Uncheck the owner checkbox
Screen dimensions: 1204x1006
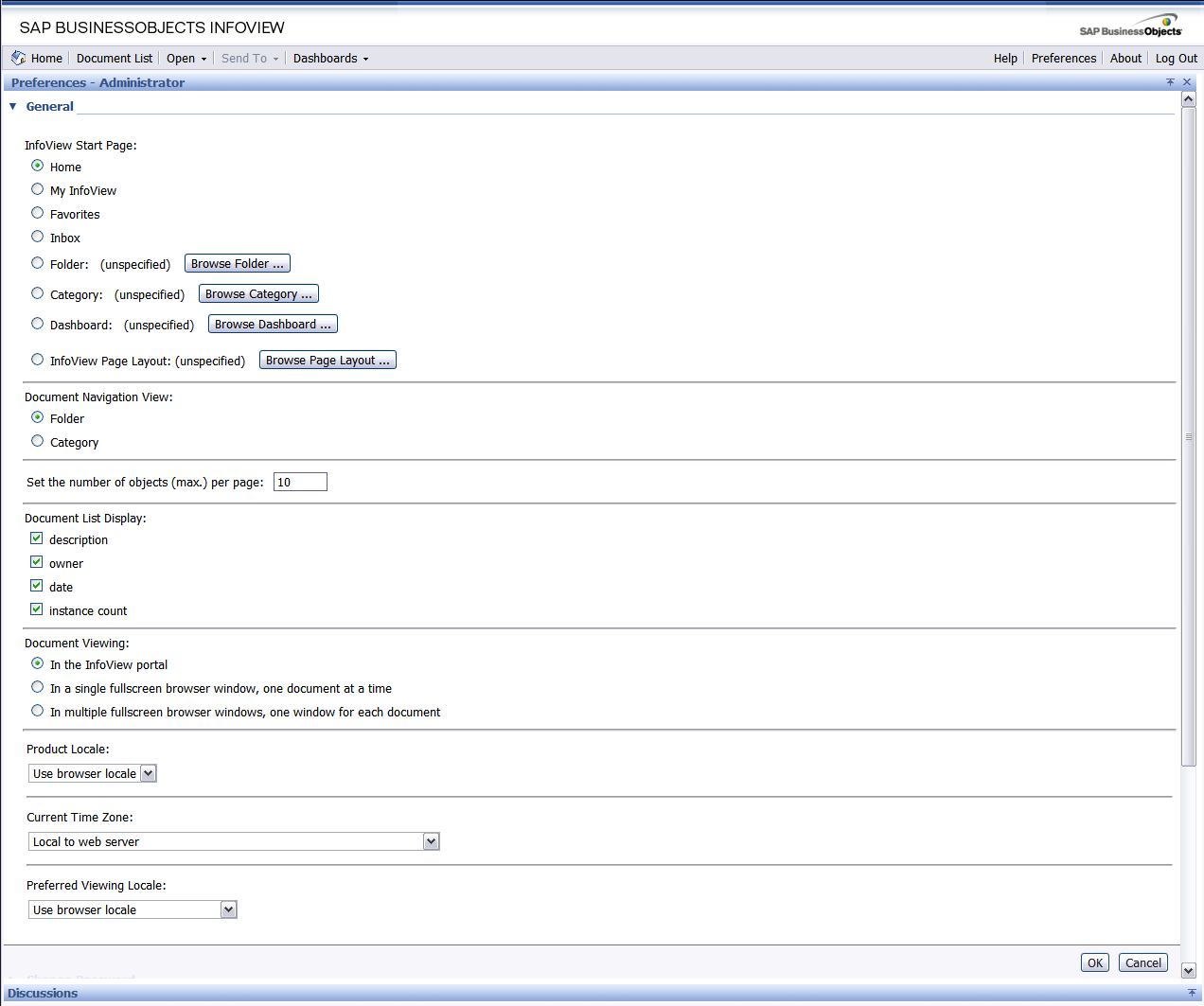pos(37,562)
